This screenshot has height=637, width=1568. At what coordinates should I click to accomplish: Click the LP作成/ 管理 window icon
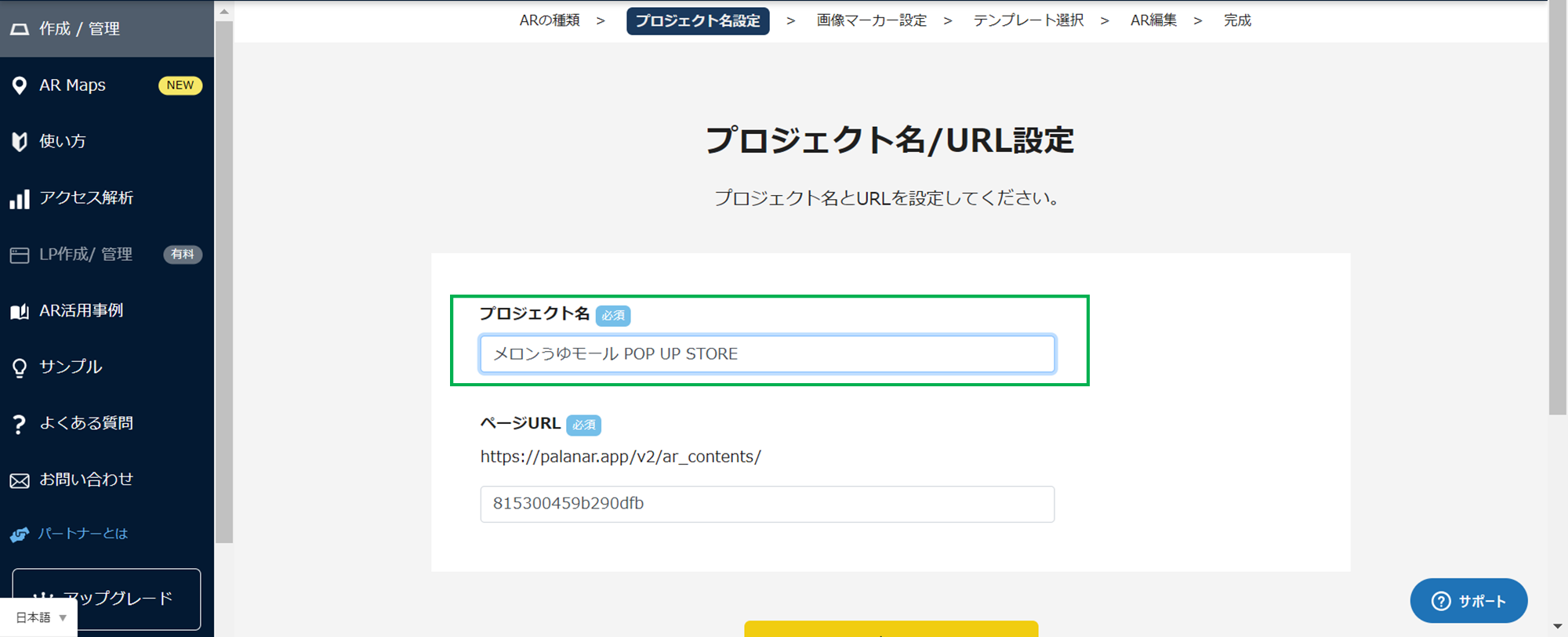click(x=20, y=255)
